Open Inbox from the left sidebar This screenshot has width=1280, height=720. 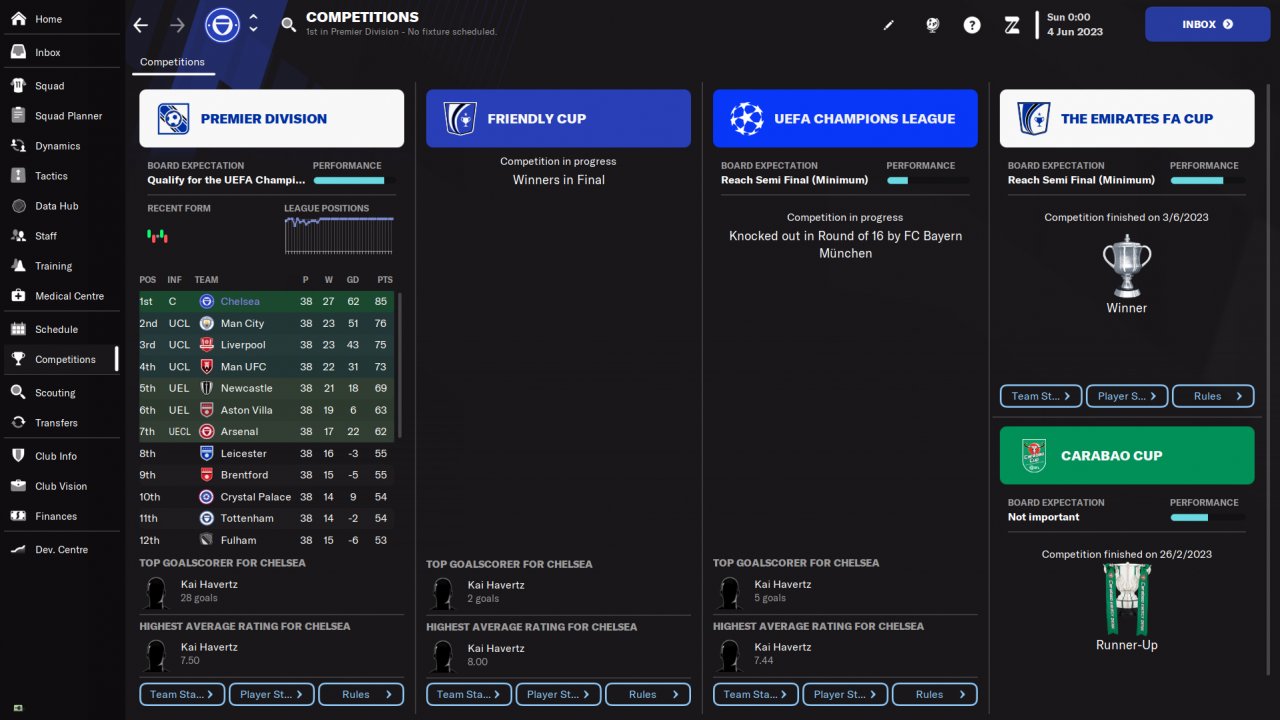coord(60,52)
